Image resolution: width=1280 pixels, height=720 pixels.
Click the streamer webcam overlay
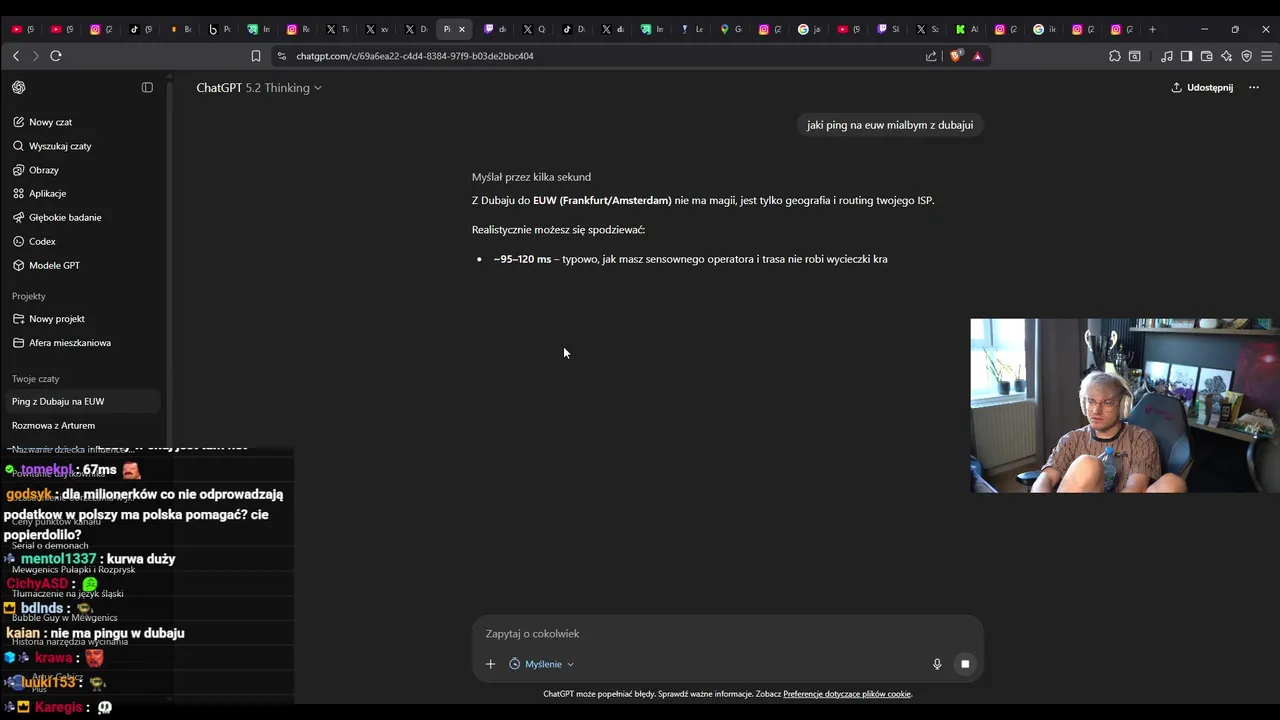[x=1125, y=406]
